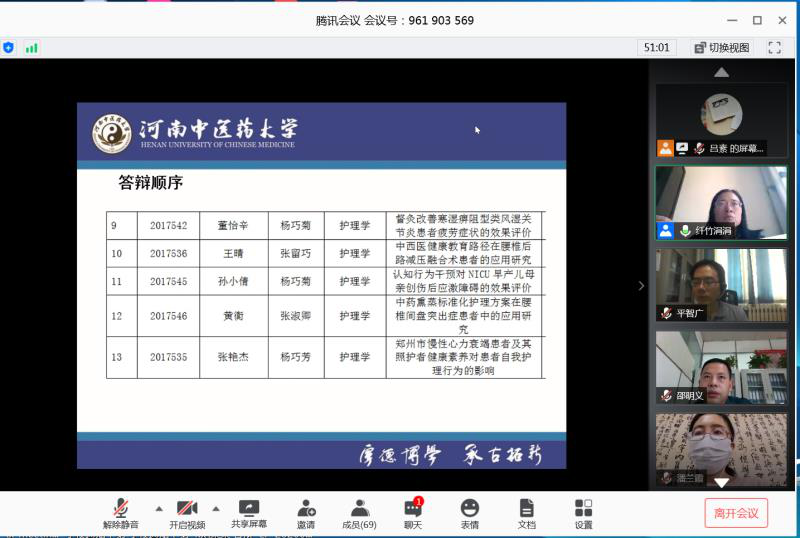Open the 邀请 invite option
Image resolution: width=800 pixels, height=538 pixels.
(306, 514)
